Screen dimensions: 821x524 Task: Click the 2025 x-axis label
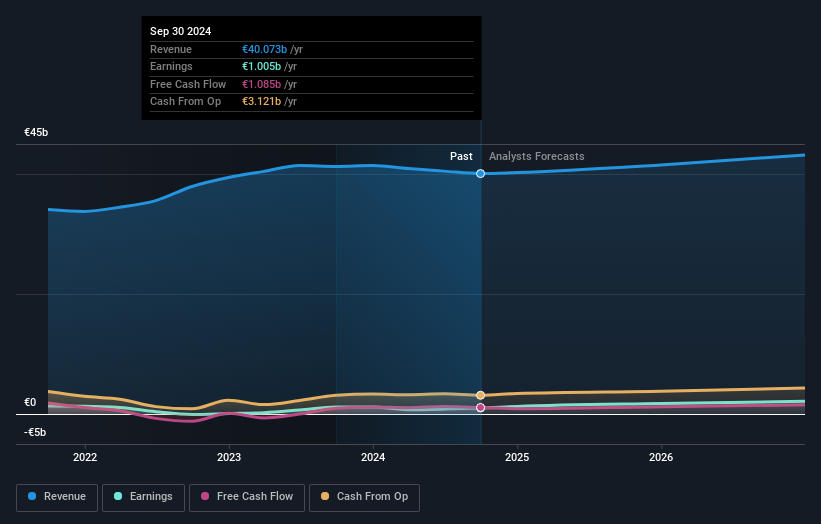[x=517, y=457]
